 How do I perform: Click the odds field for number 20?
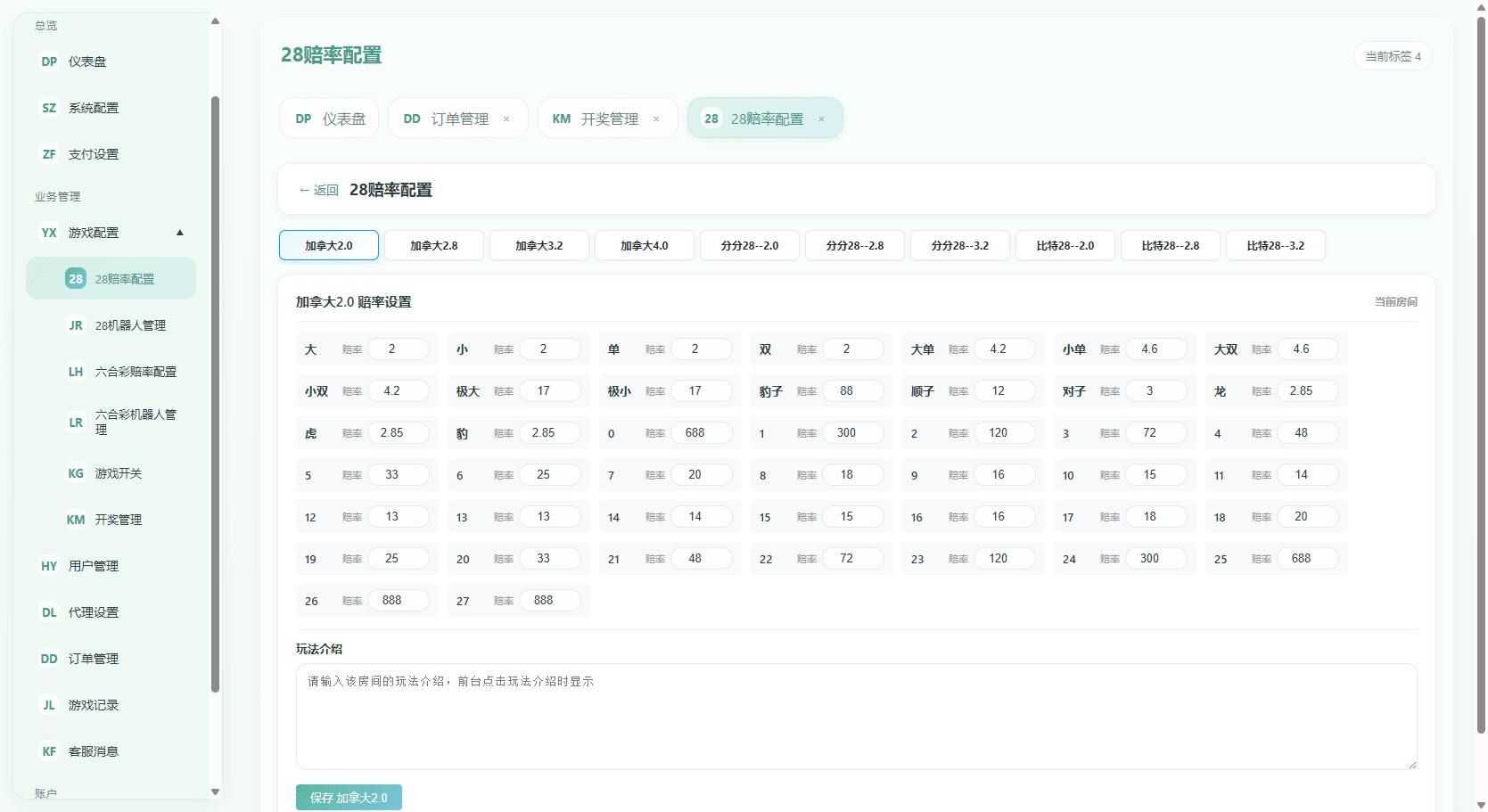(x=550, y=558)
